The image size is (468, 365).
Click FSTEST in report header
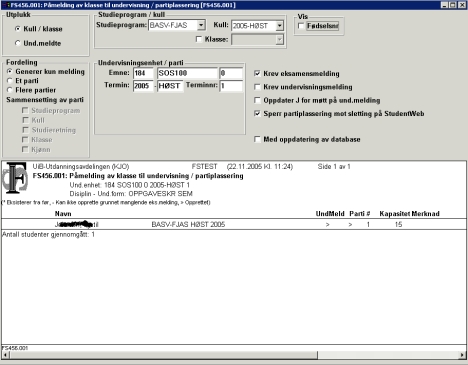(x=204, y=167)
